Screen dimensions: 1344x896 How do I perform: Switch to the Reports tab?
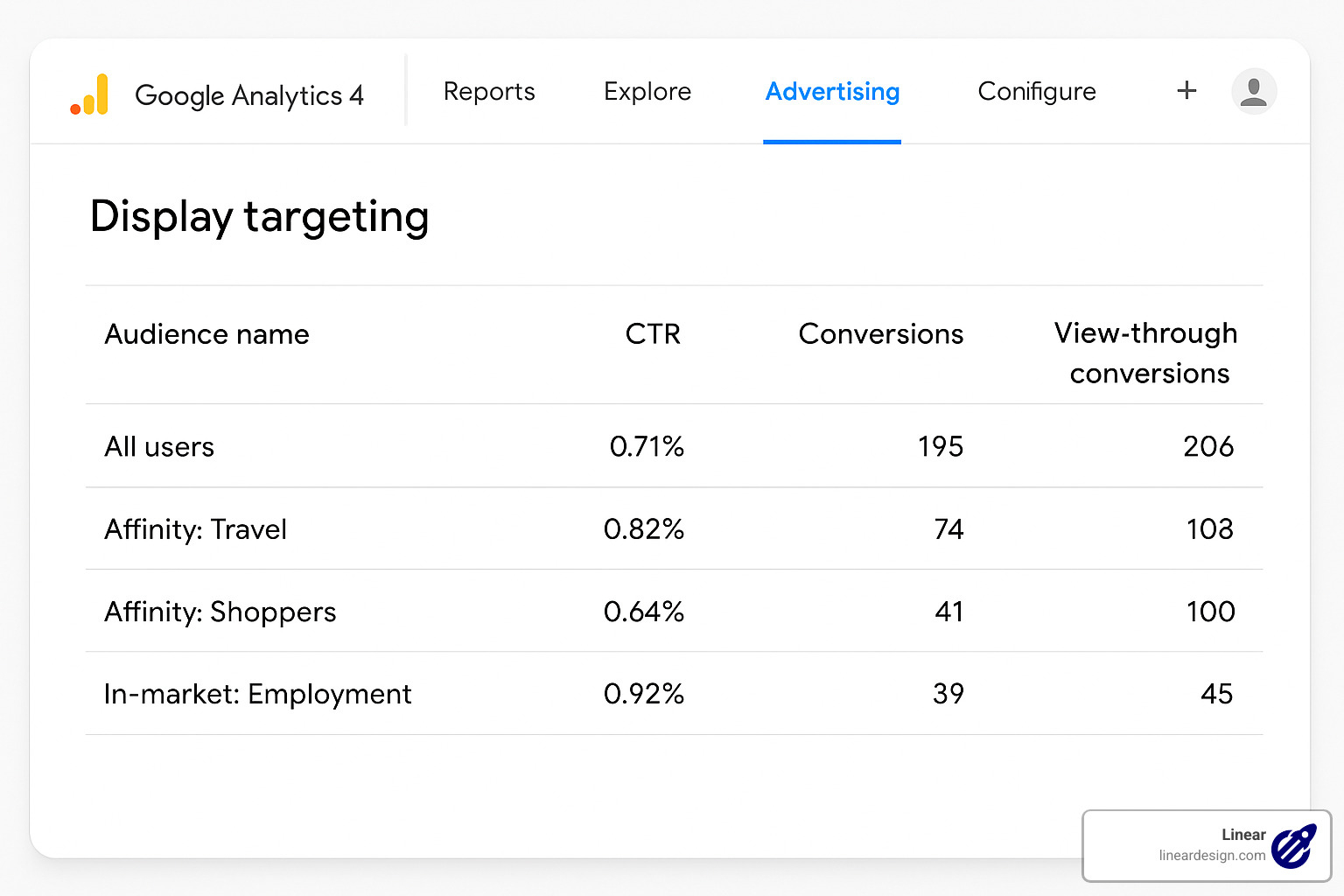(x=489, y=91)
